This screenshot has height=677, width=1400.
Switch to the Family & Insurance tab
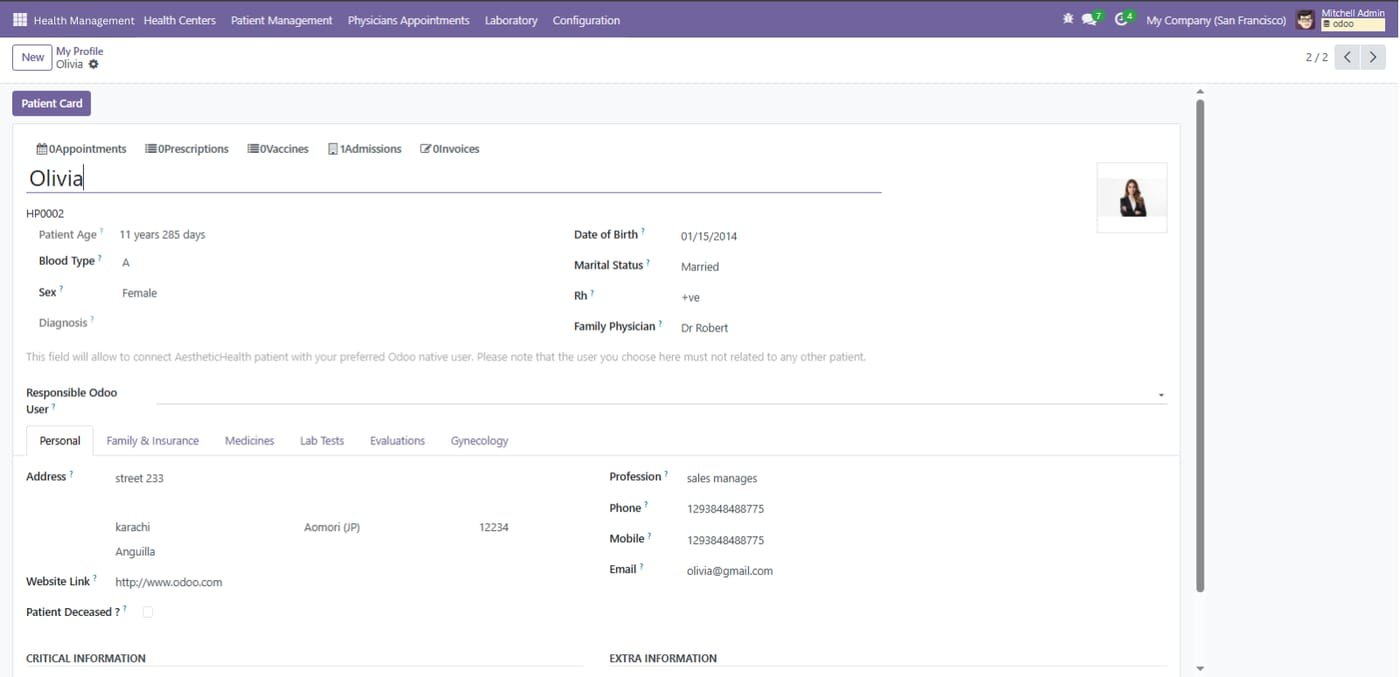click(153, 441)
